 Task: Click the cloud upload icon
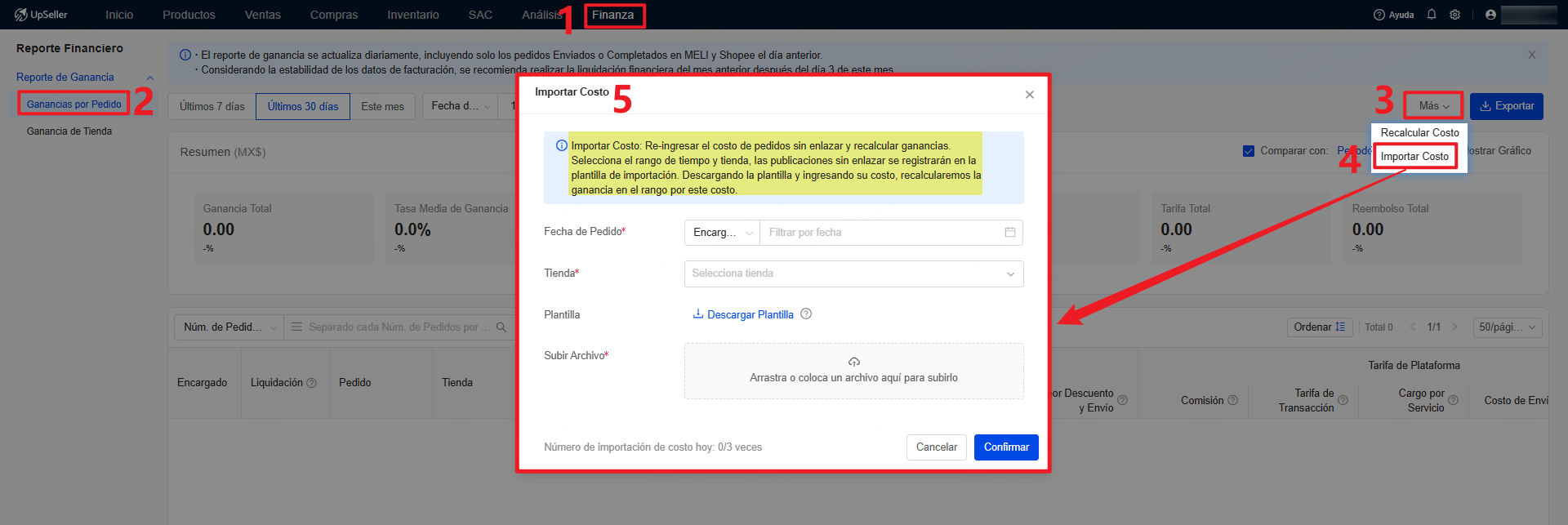pyautogui.click(x=854, y=362)
